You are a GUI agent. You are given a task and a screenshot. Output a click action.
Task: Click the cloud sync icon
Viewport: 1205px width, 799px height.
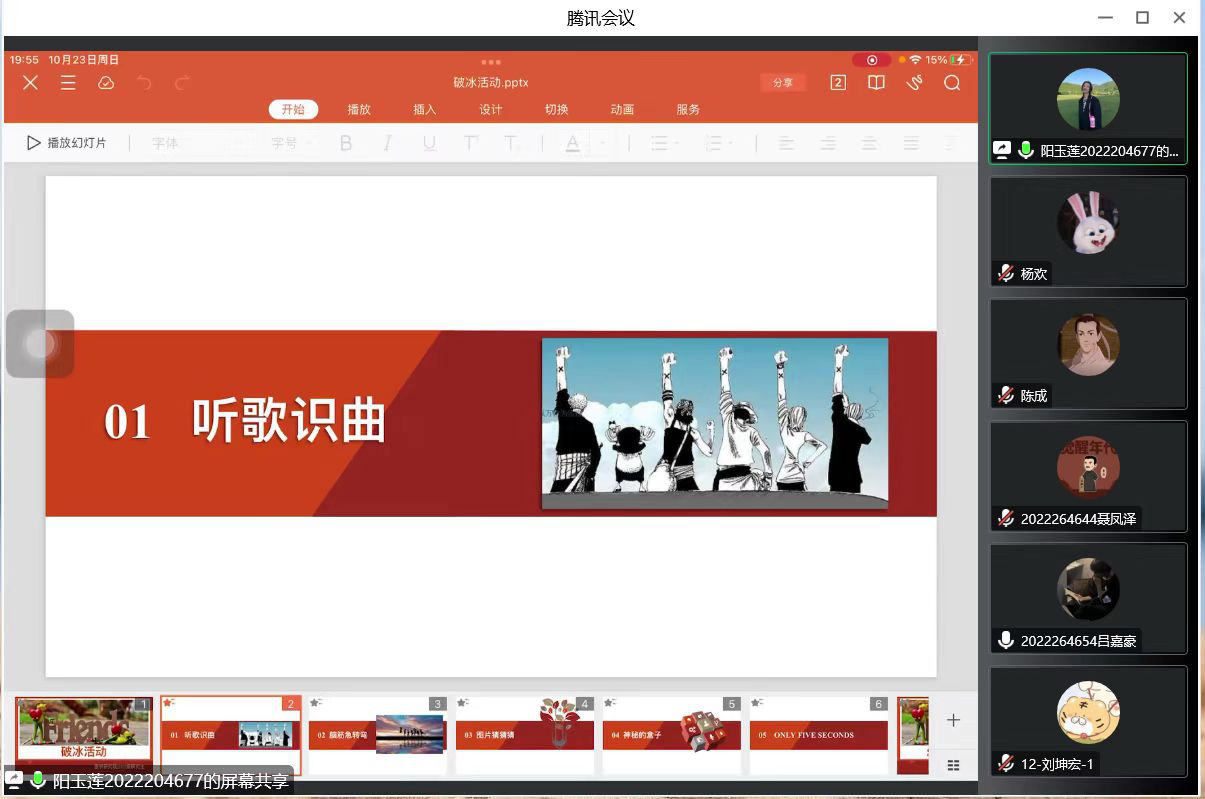tap(106, 83)
